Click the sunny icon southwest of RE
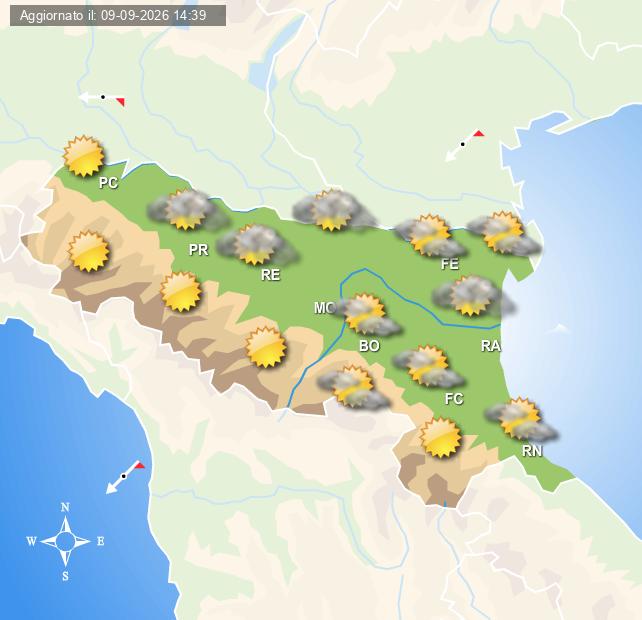Viewport: 642px width, 620px height. point(181,292)
